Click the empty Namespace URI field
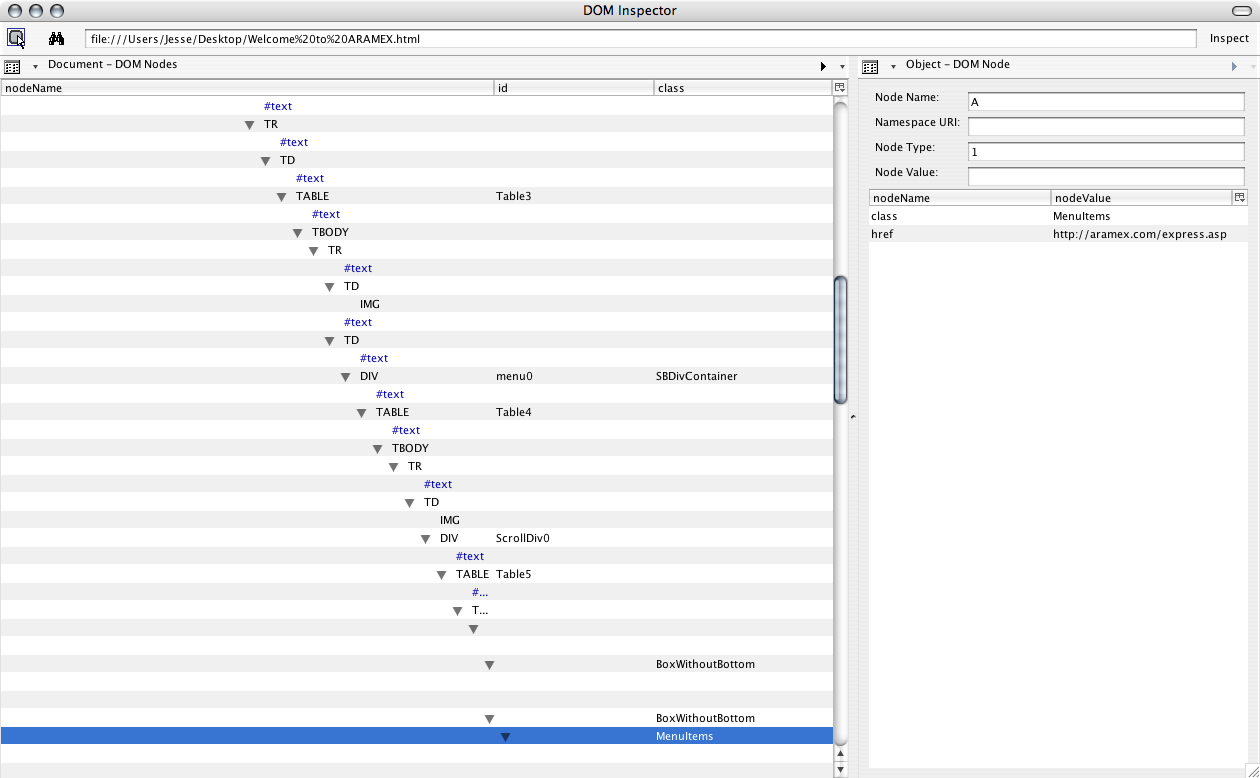 (1106, 127)
